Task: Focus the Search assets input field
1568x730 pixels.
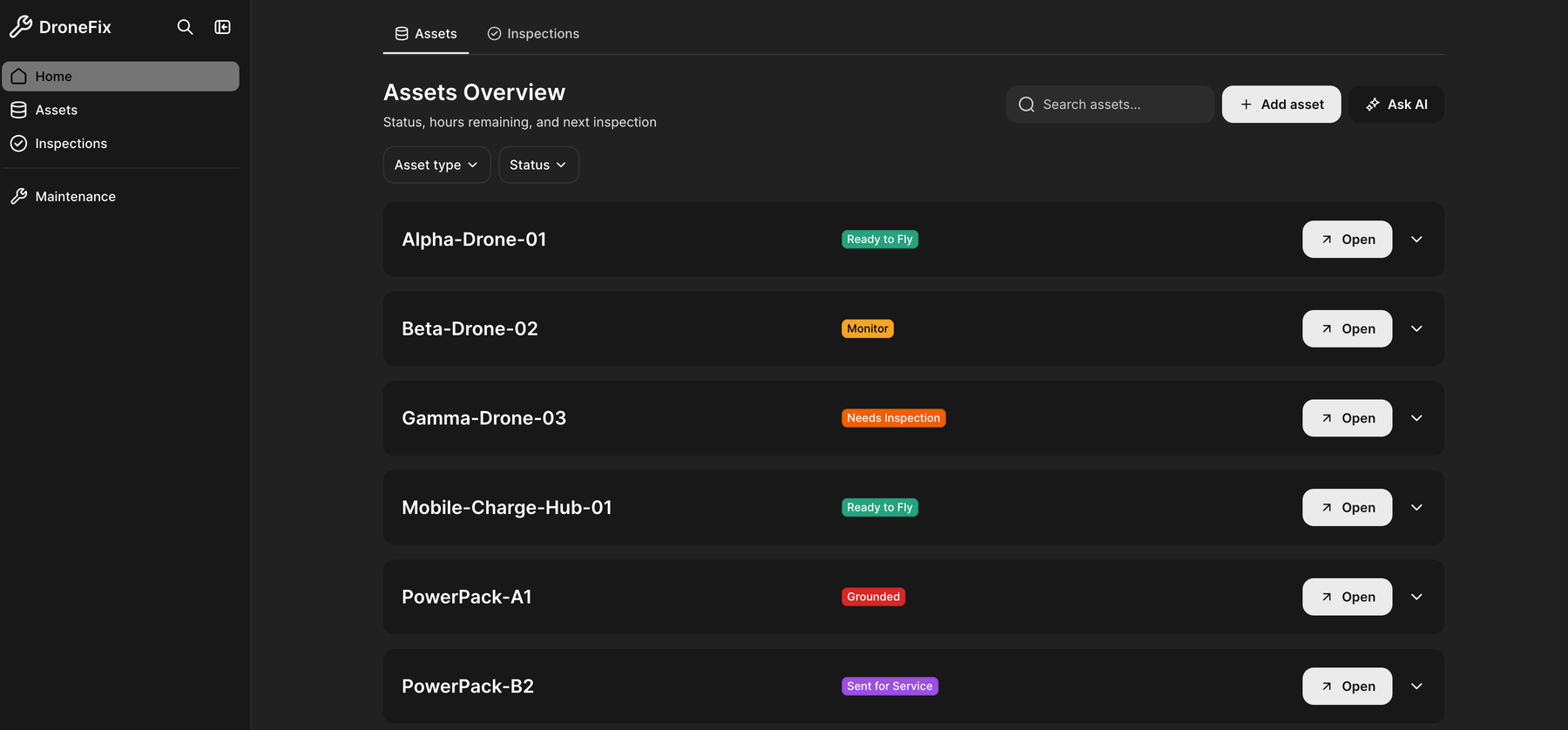Action: tap(1110, 105)
